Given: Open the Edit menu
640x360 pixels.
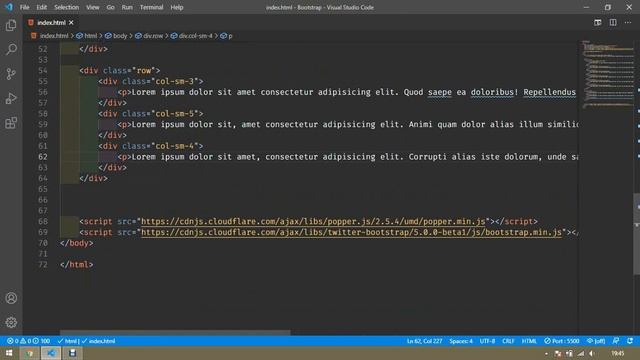Looking at the screenshot, I should 41,7.
